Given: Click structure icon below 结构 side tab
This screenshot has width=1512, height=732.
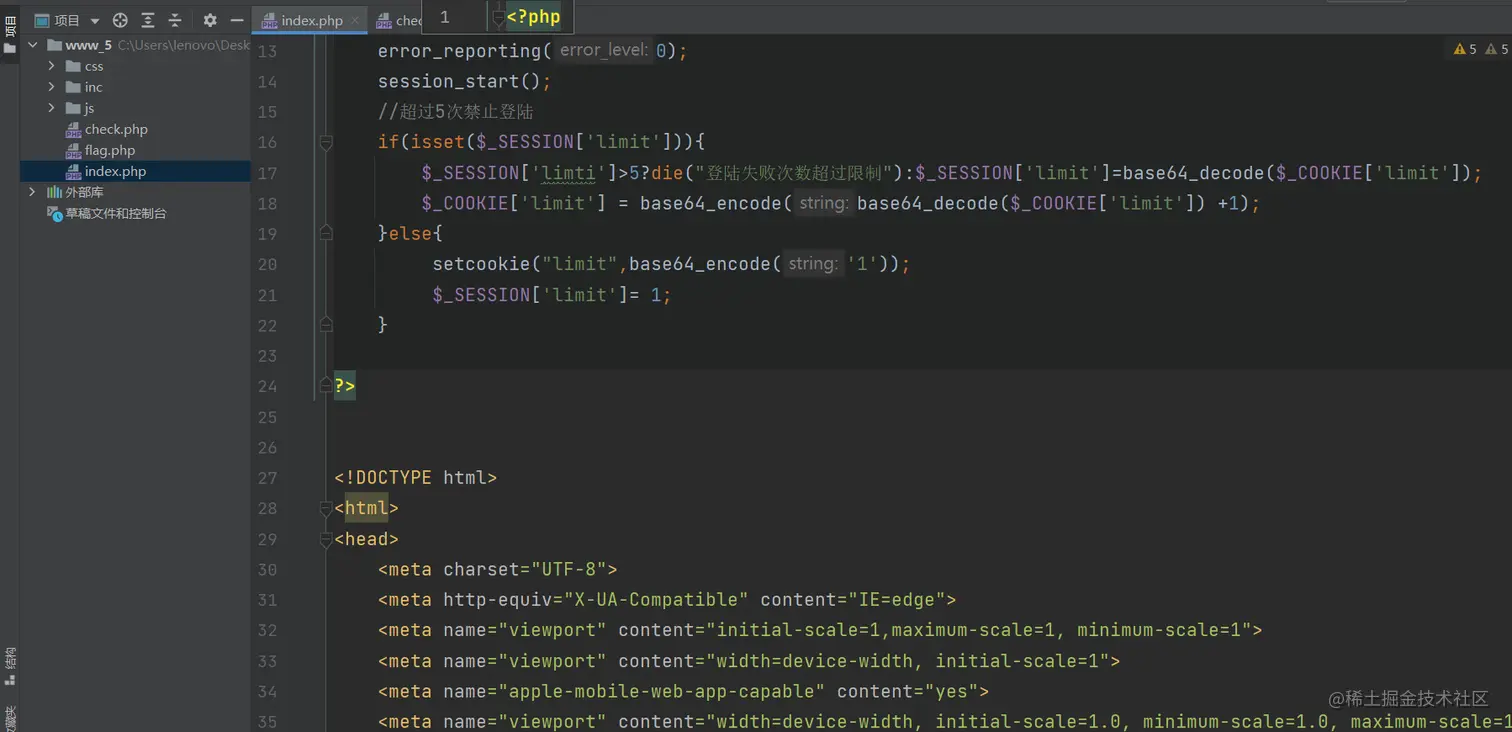Looking at the screenshot, I should [10, 680].
